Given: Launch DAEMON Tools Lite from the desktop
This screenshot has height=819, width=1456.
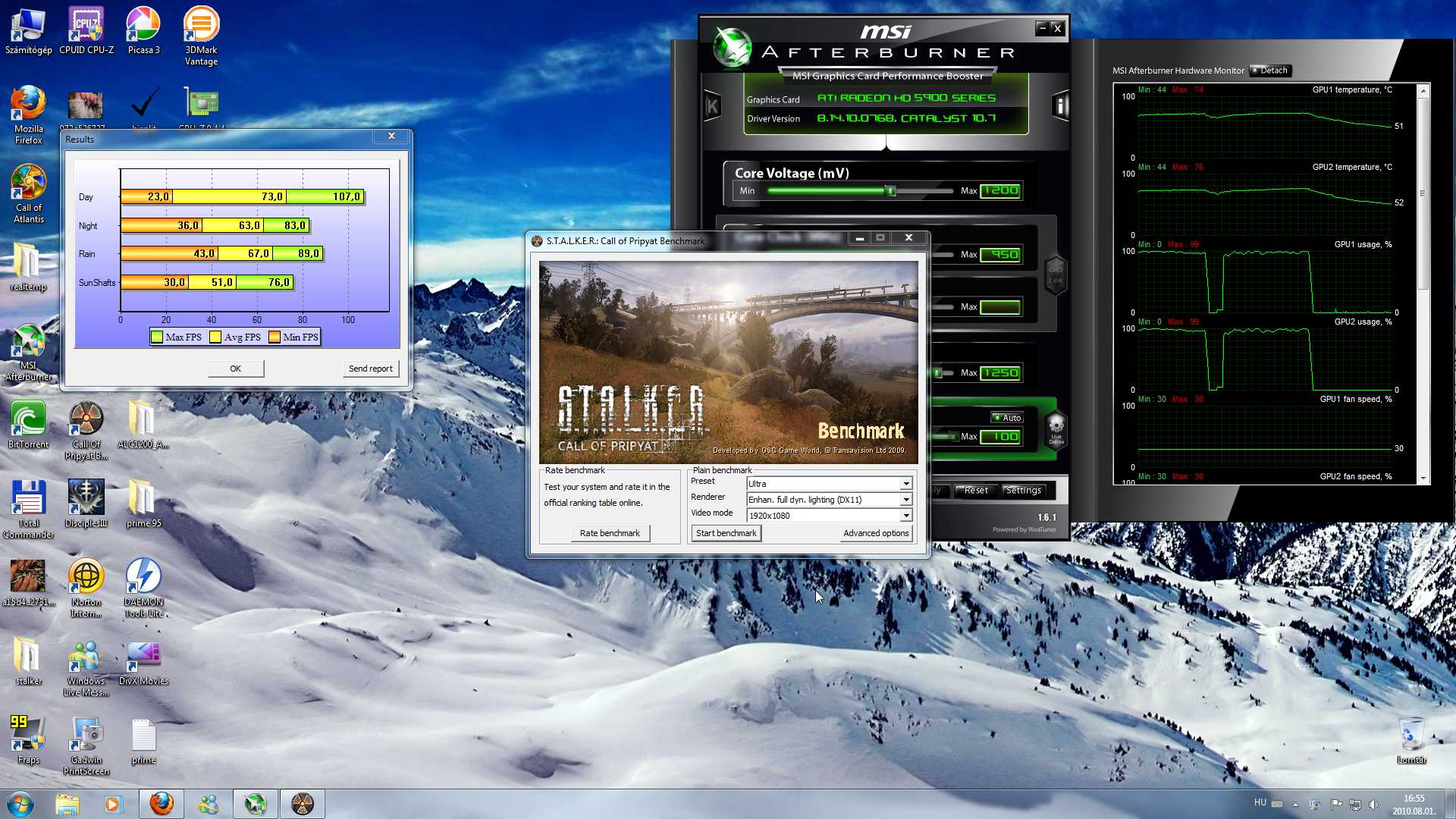Looking at the screenshot, I should coord(143,588).
